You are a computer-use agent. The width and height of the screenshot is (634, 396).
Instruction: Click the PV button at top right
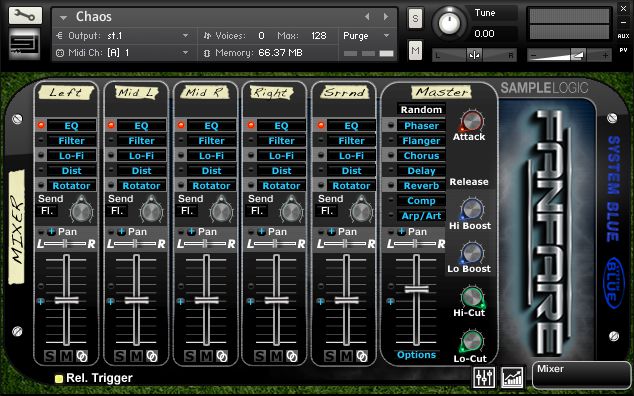click(x=623, y=50)
